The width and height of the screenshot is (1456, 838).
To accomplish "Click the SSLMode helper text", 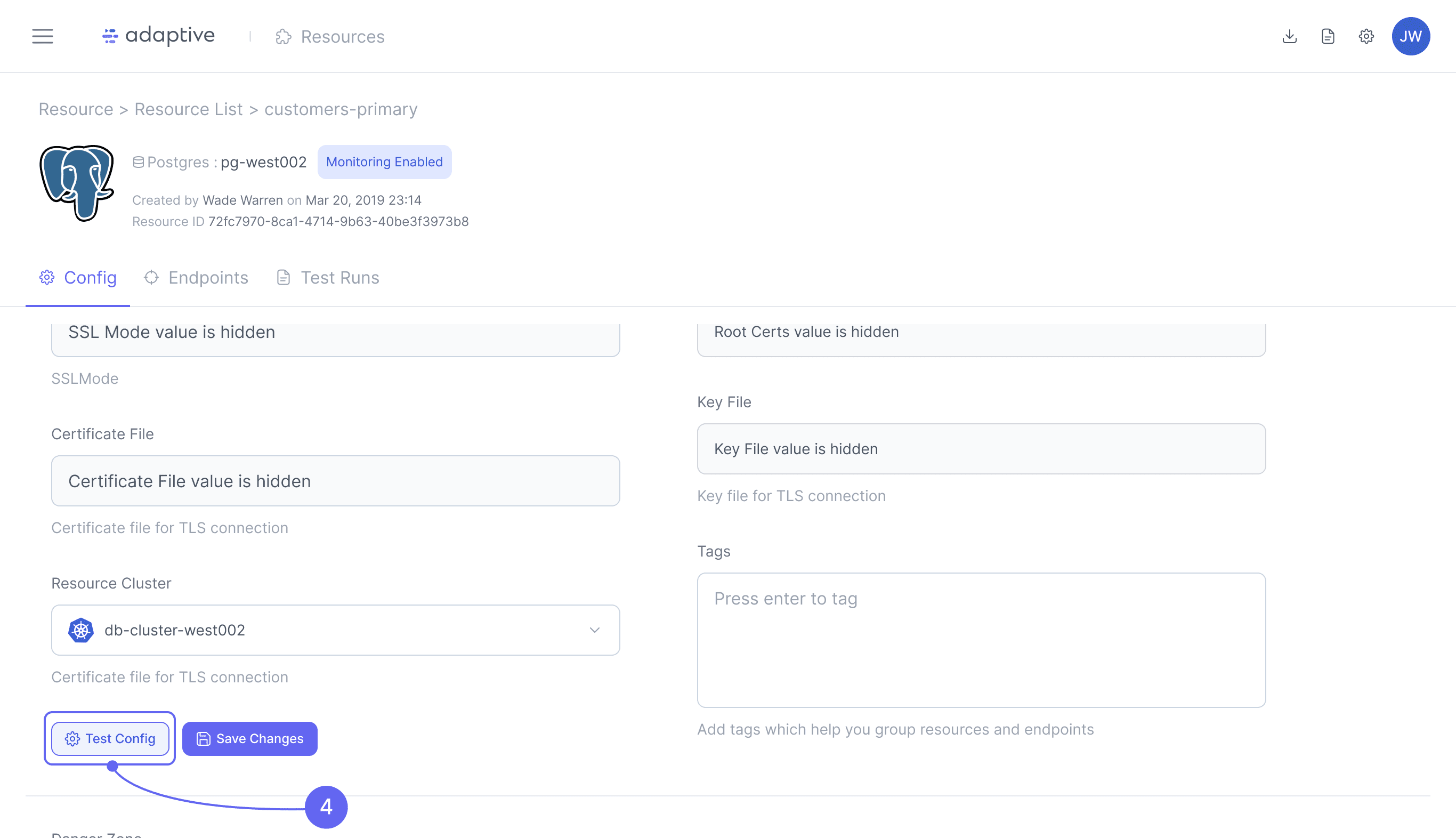I will (85, 378).
